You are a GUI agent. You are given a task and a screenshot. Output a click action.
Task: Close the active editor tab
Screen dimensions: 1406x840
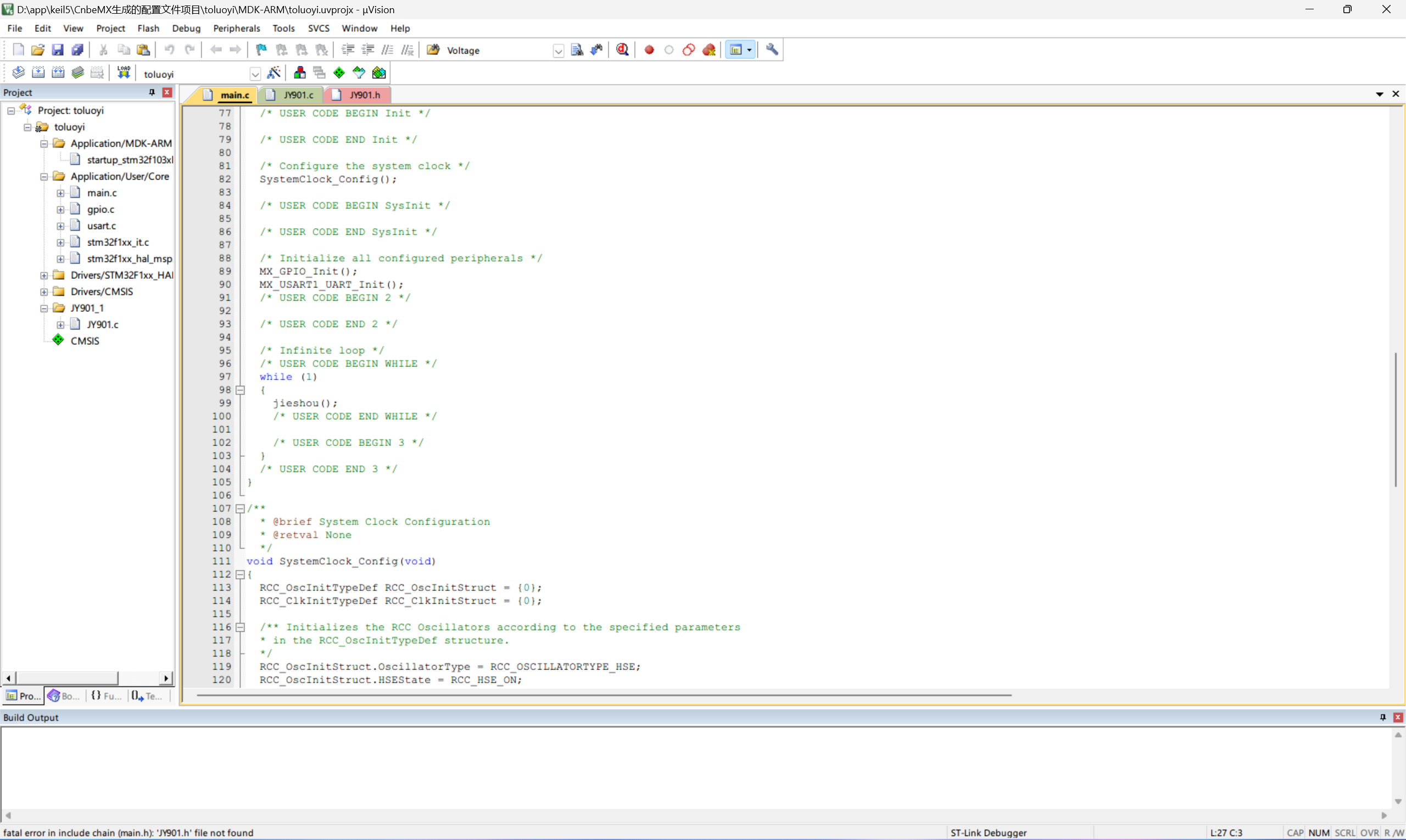1395,94
